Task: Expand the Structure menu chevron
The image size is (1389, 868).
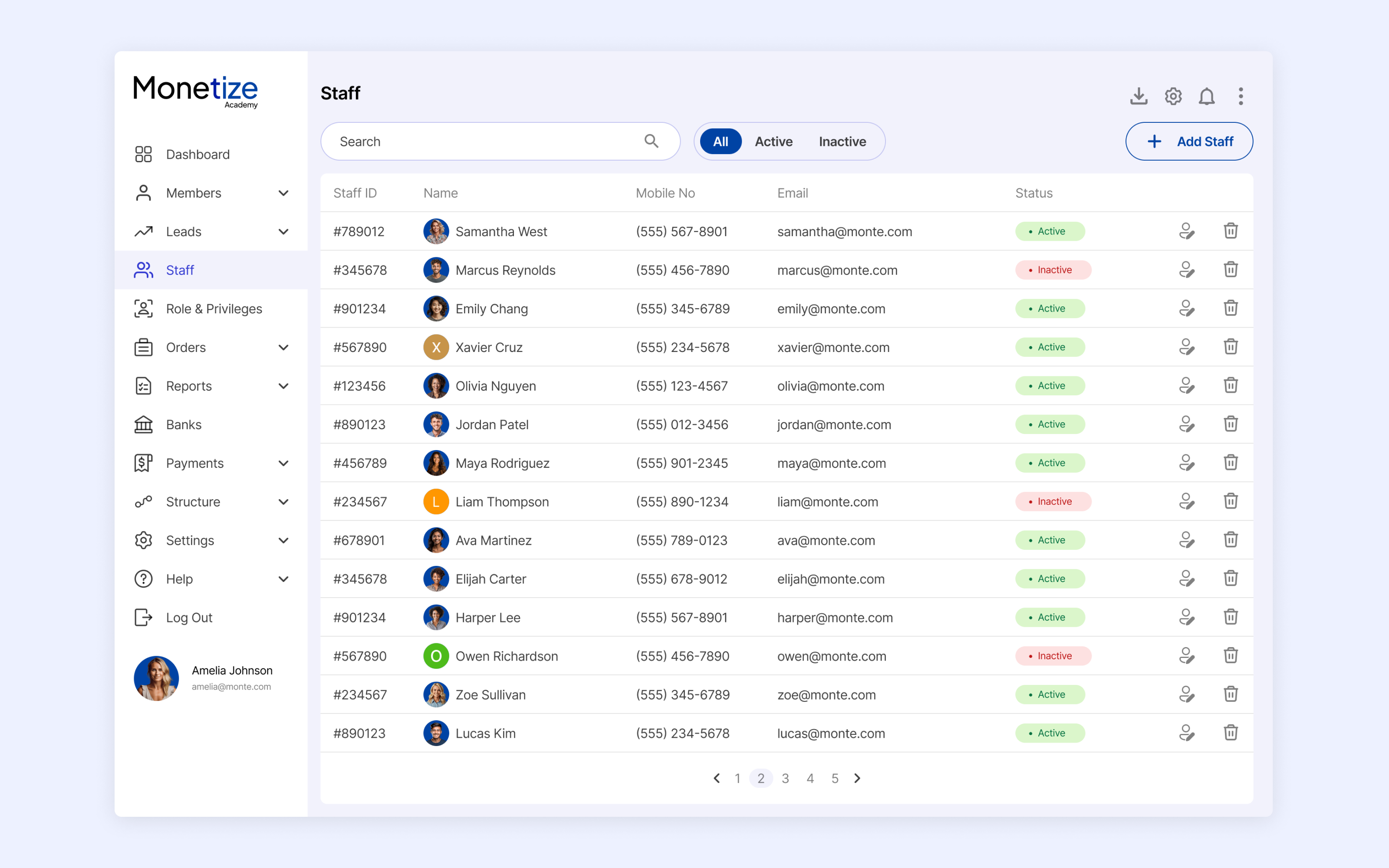Action: [283, 502]
